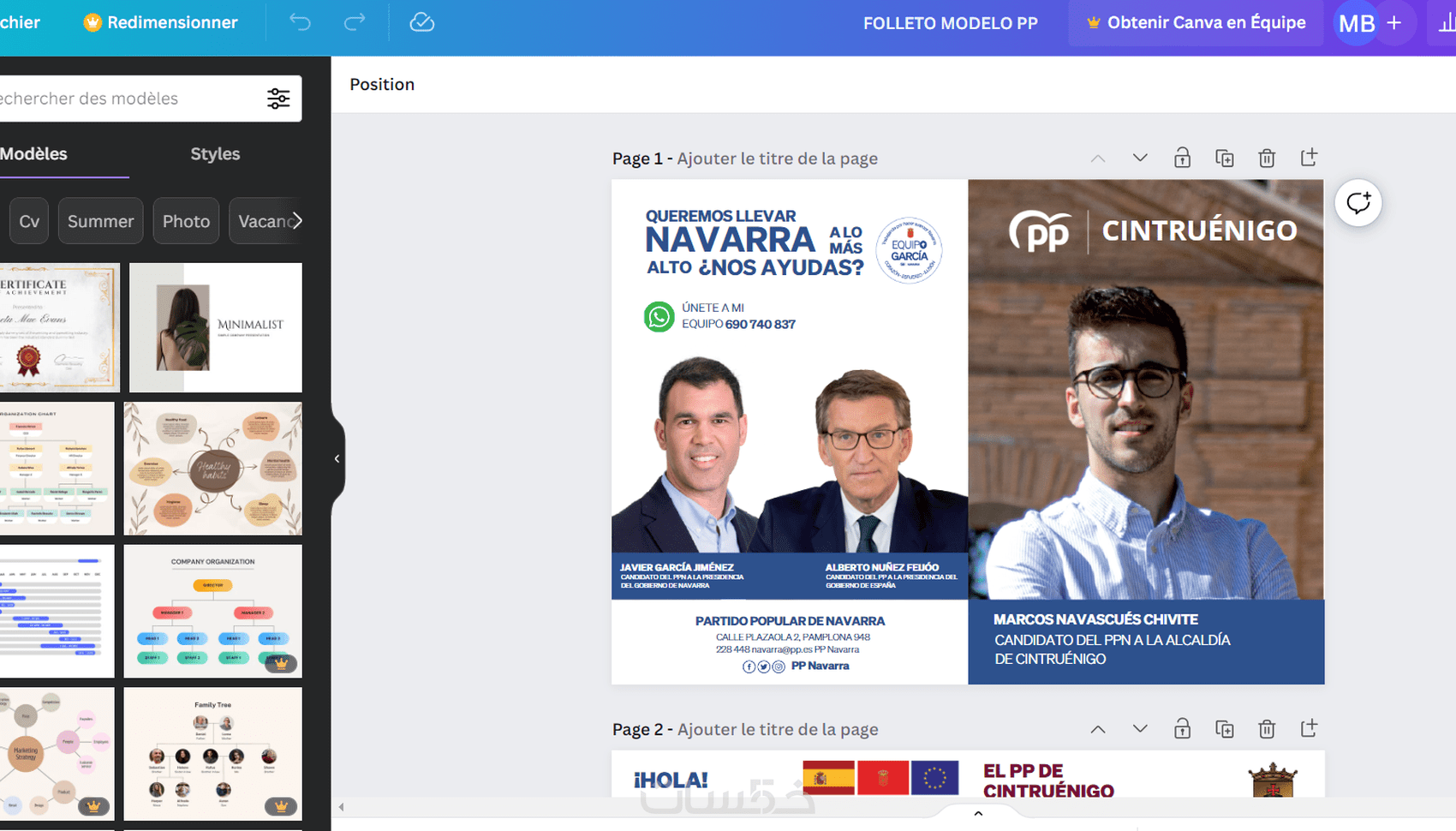
Task: Open the Position panel
Action: 382,84
